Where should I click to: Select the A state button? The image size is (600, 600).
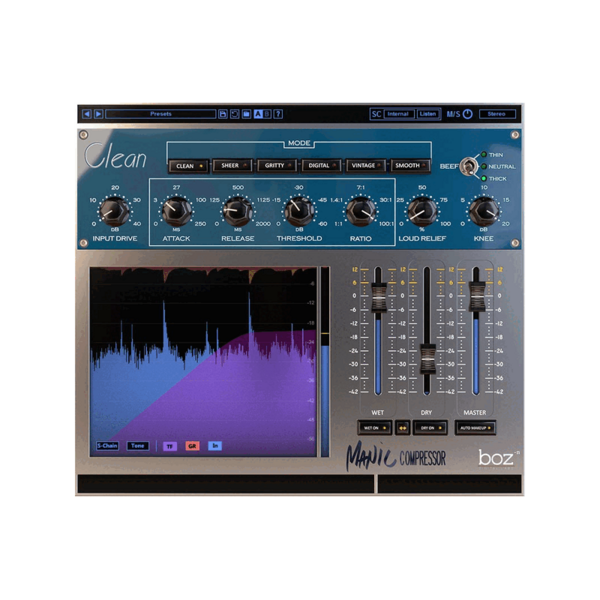pos(258,114)
